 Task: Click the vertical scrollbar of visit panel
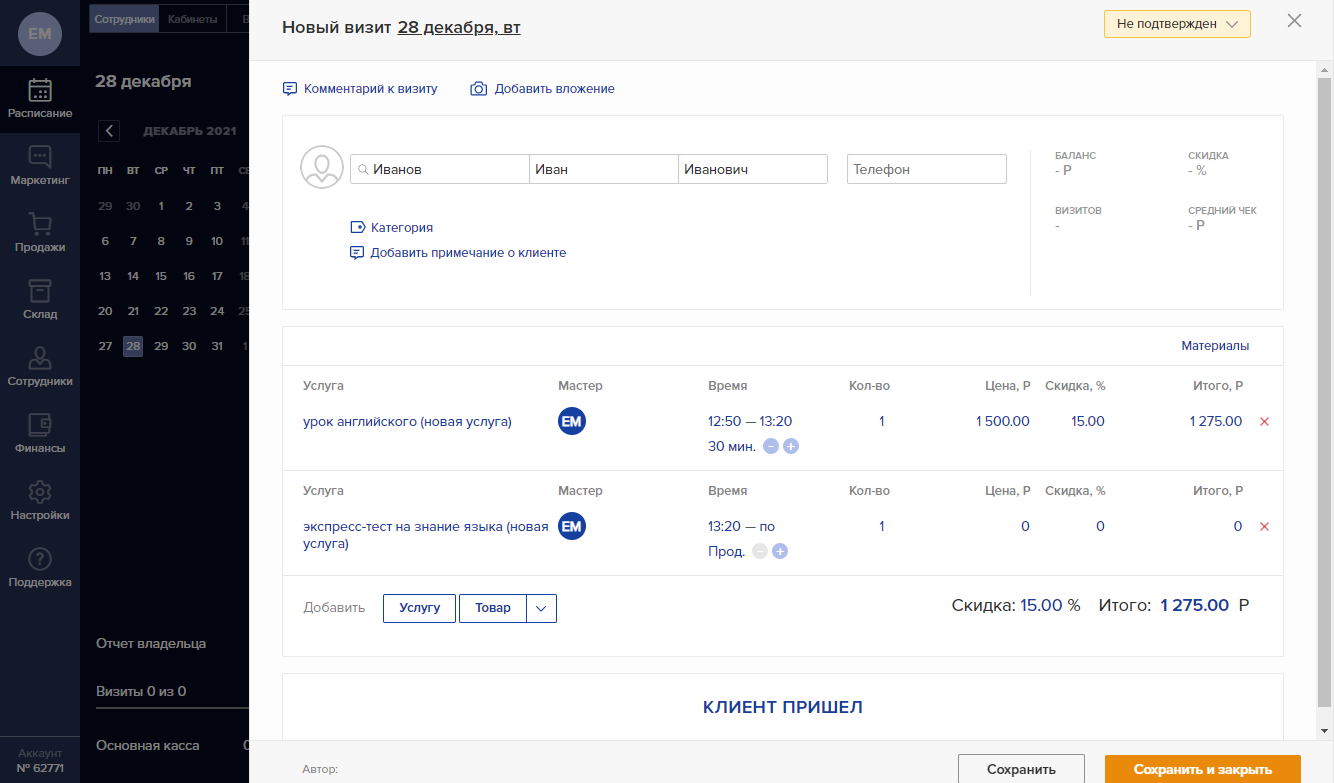tap(1325, 390)
